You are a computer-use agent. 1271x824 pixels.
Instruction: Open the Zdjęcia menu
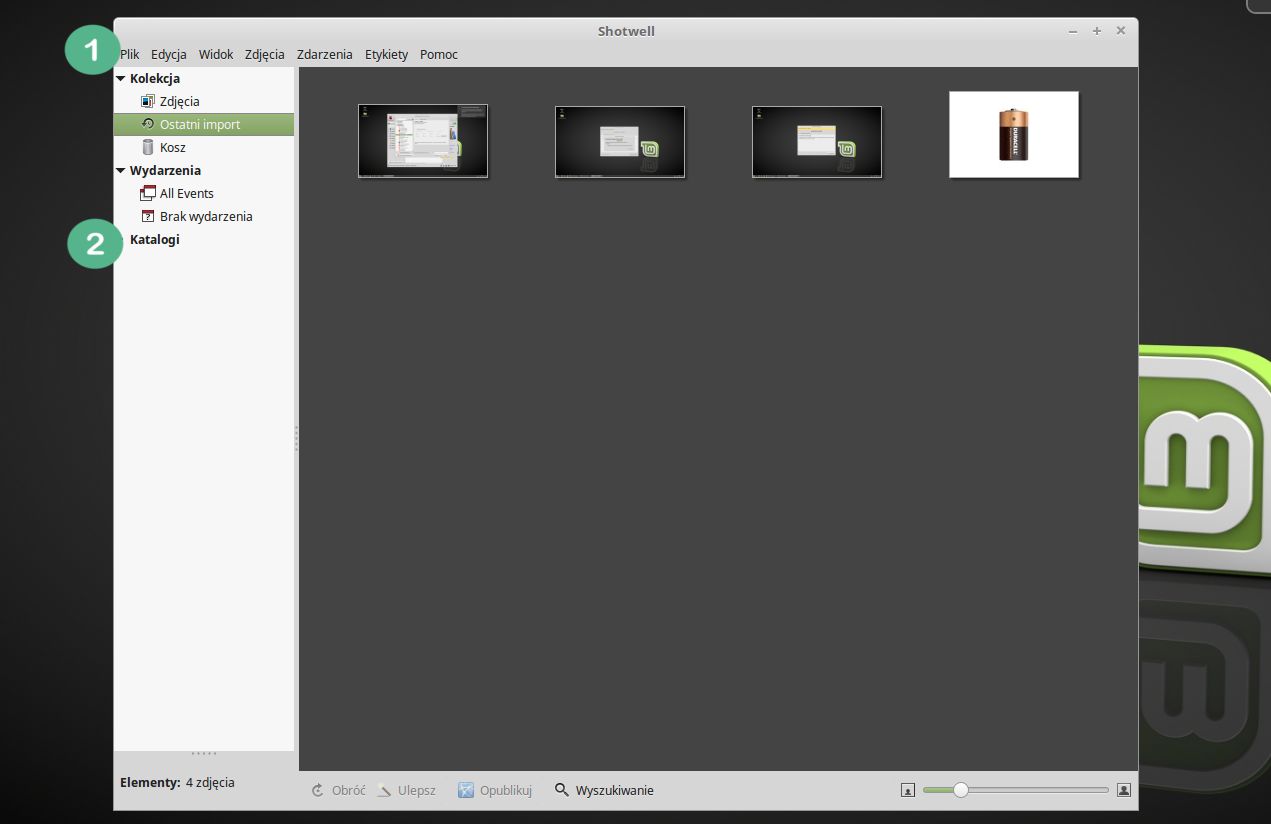(265, 54)
